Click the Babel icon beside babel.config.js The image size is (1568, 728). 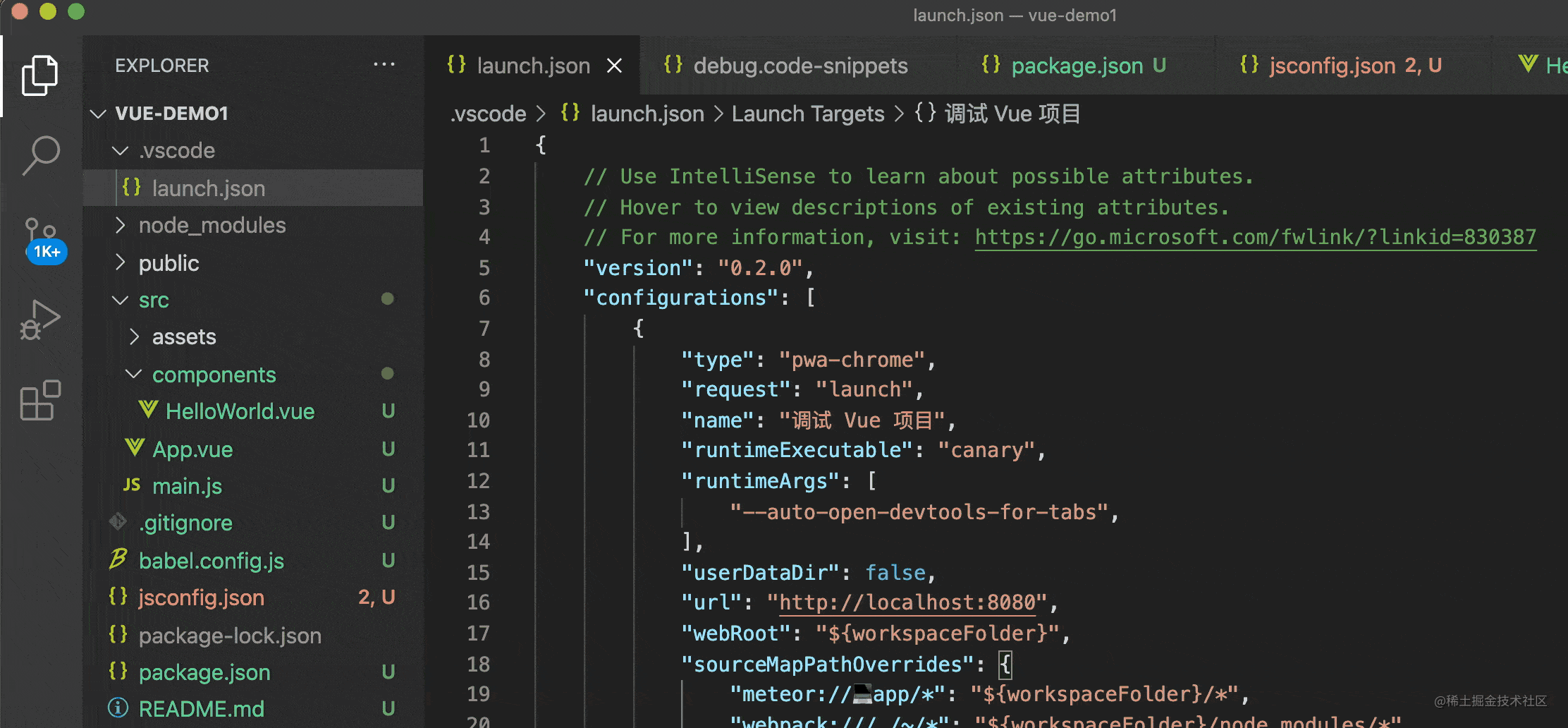pyautogui.click(x=118, y=559)
